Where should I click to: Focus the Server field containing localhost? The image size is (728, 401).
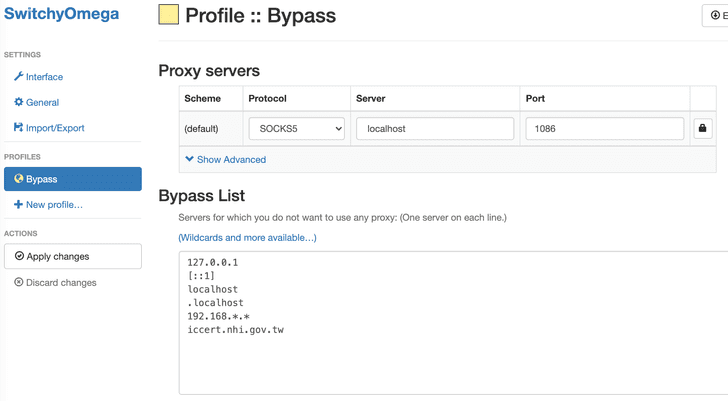coord(434,129)
